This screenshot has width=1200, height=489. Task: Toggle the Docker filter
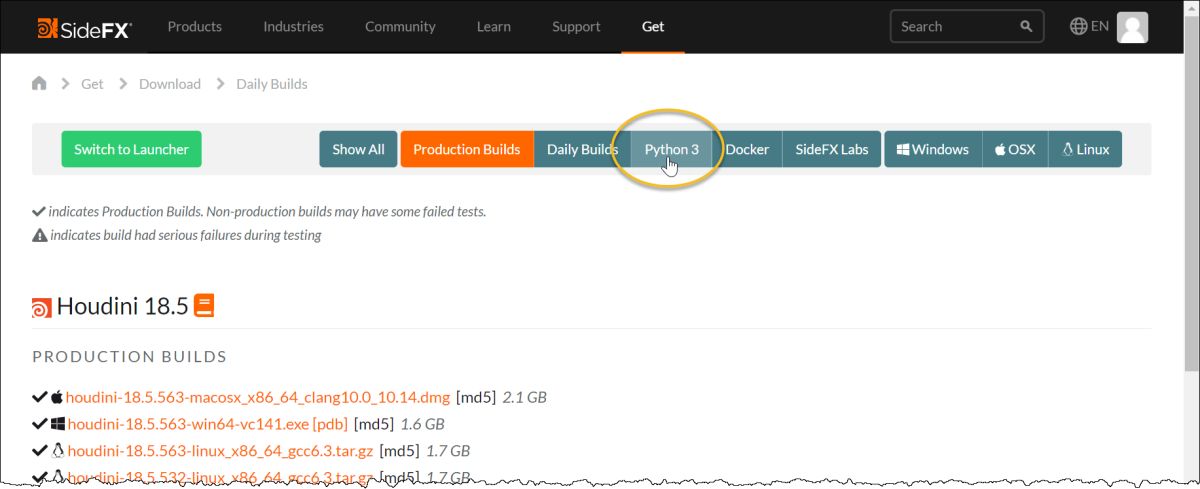tap(747, 149)
